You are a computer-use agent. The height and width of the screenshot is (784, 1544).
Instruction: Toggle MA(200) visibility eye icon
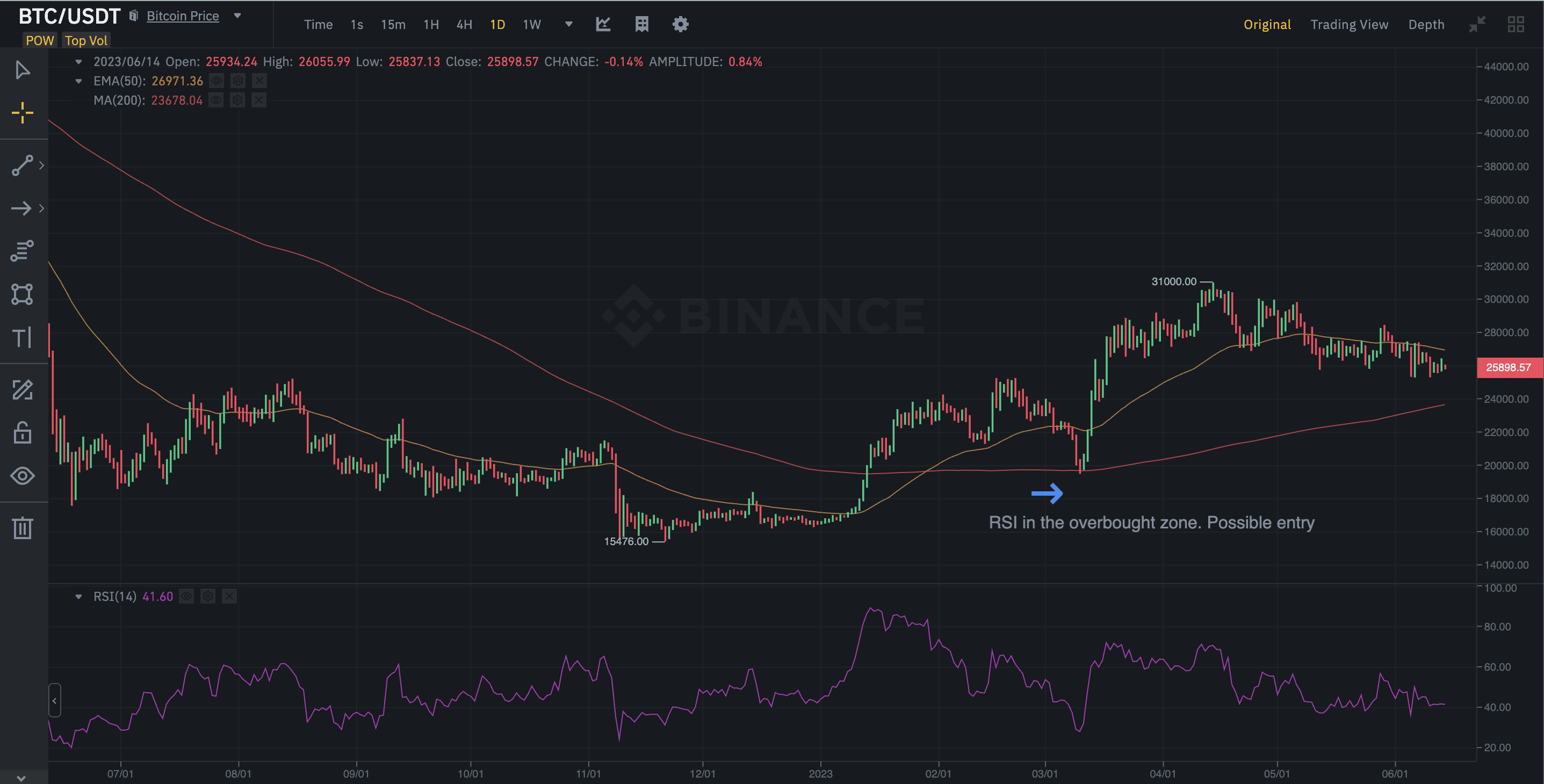coord(217,100)
